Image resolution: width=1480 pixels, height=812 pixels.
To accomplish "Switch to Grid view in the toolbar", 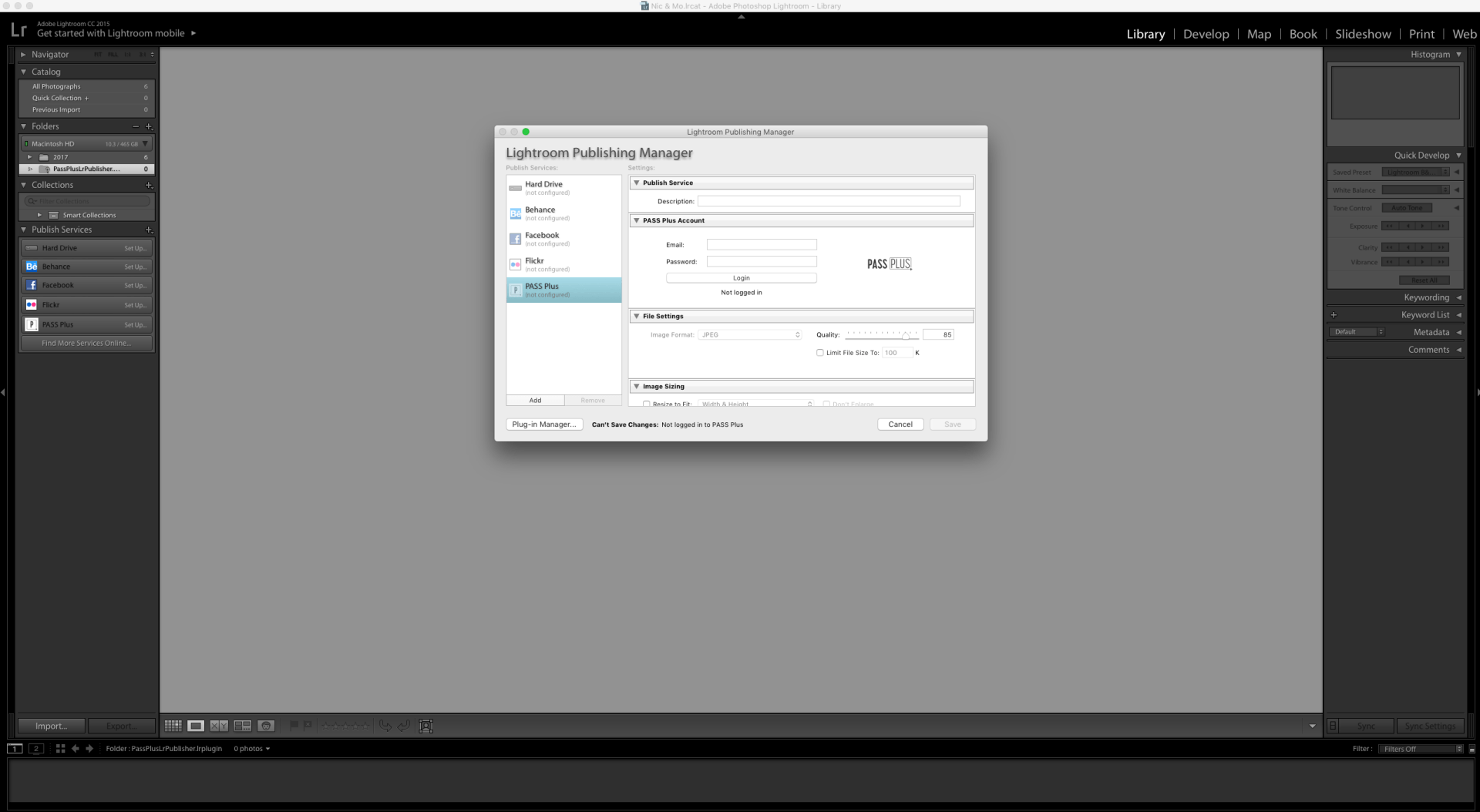I will click(173, 726).
